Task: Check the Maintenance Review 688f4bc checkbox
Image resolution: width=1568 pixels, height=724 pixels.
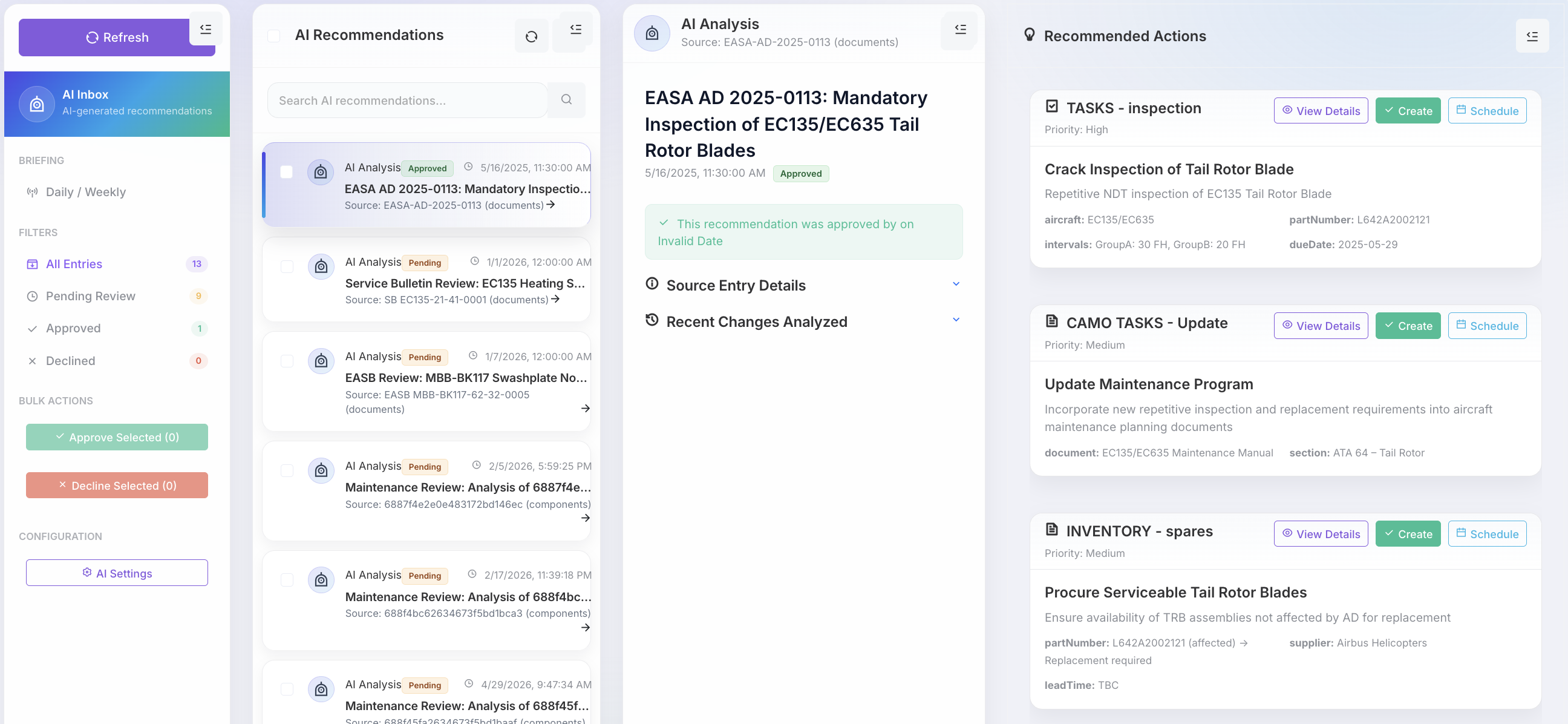Action: [287, 580]
